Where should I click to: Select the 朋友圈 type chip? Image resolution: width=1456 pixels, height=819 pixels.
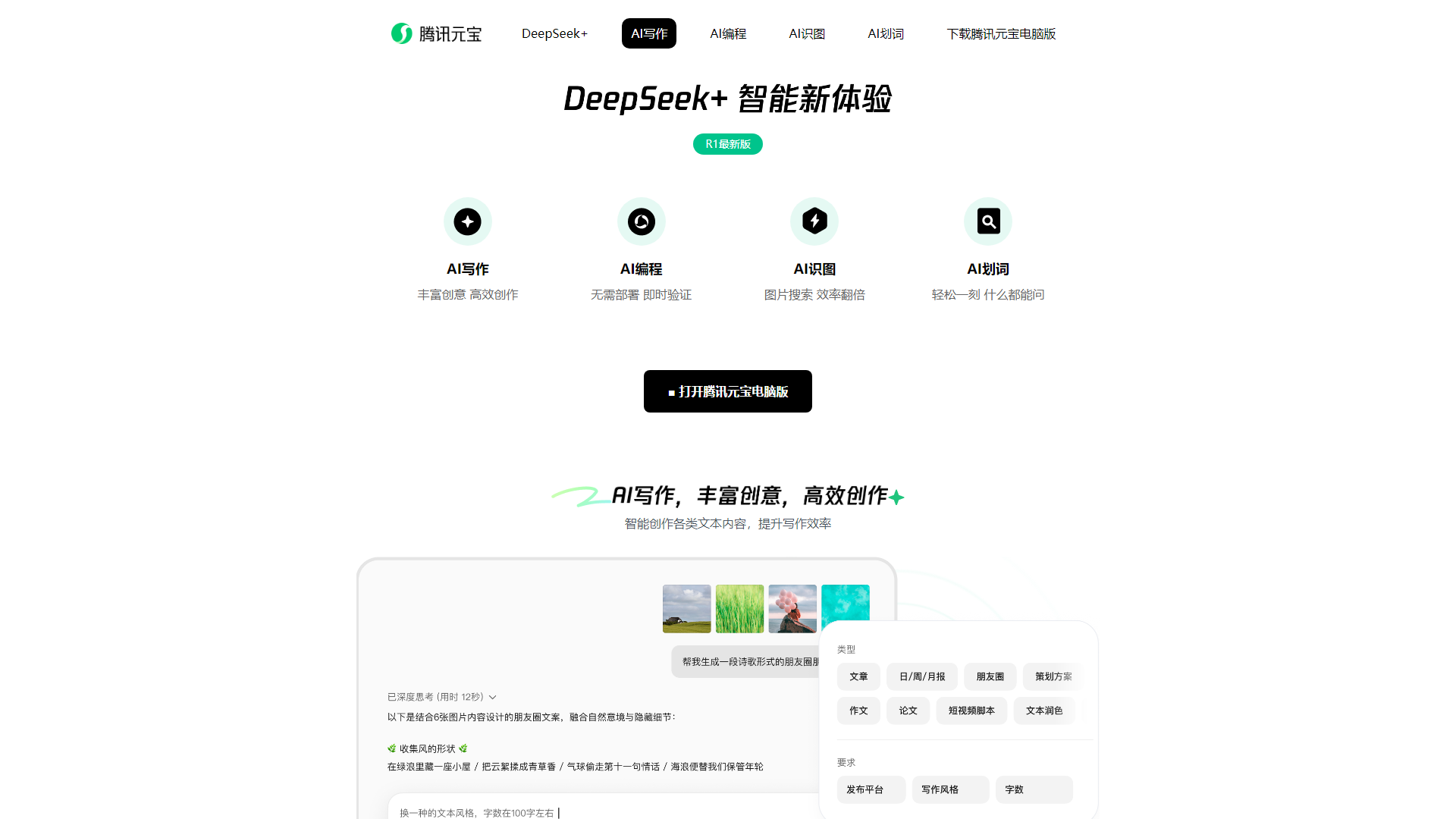pyautogui.click(x=990, y=676)
